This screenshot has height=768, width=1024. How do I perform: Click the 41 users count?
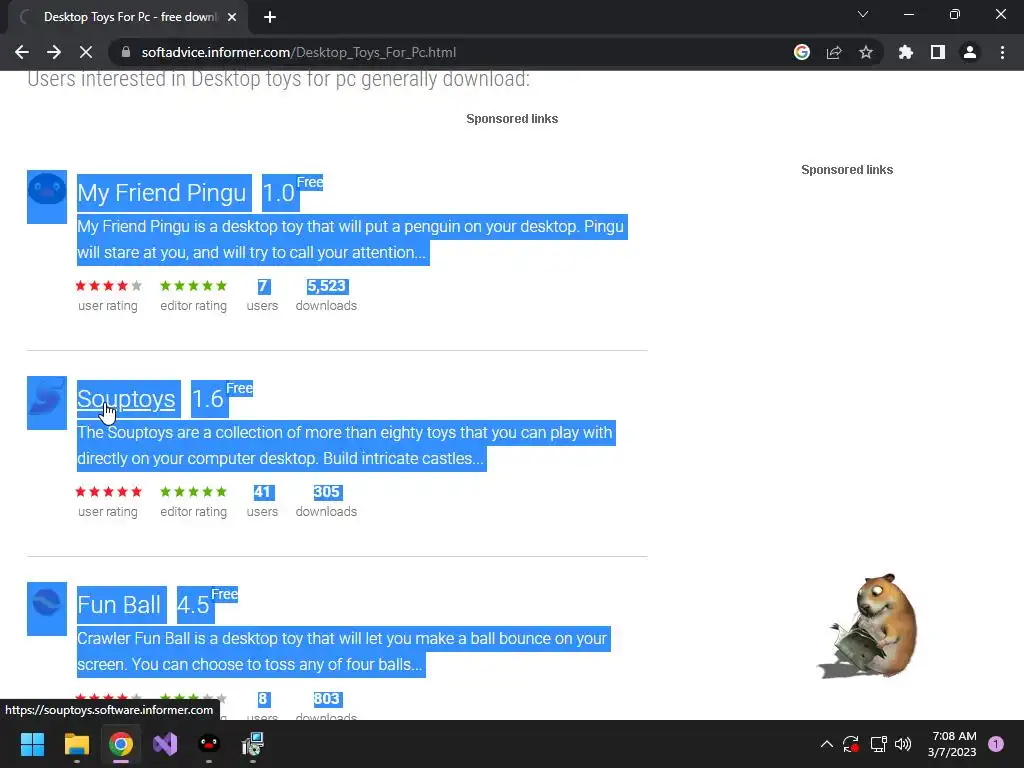tap(263, 492)
